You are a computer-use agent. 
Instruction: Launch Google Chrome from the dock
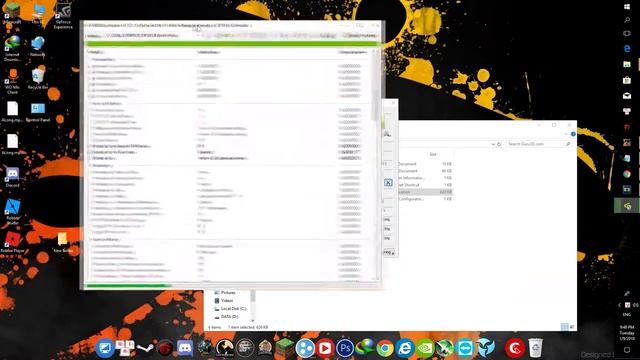coord(384,348)
